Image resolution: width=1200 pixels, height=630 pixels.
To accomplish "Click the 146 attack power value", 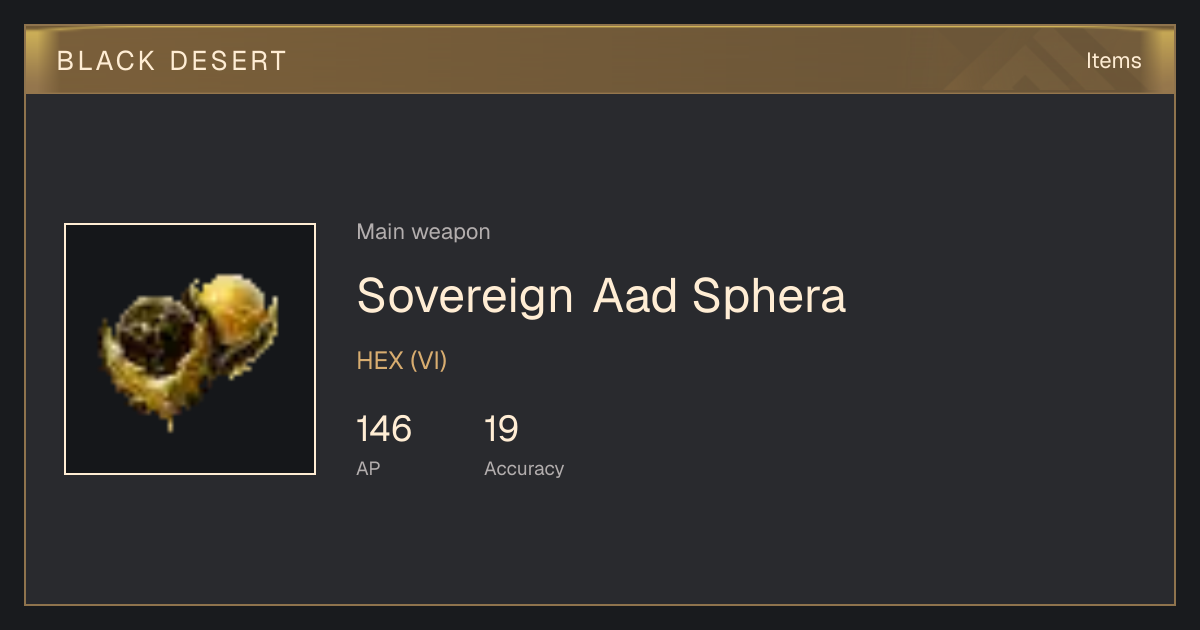I will pyautogui.click(x=384, y=429).
